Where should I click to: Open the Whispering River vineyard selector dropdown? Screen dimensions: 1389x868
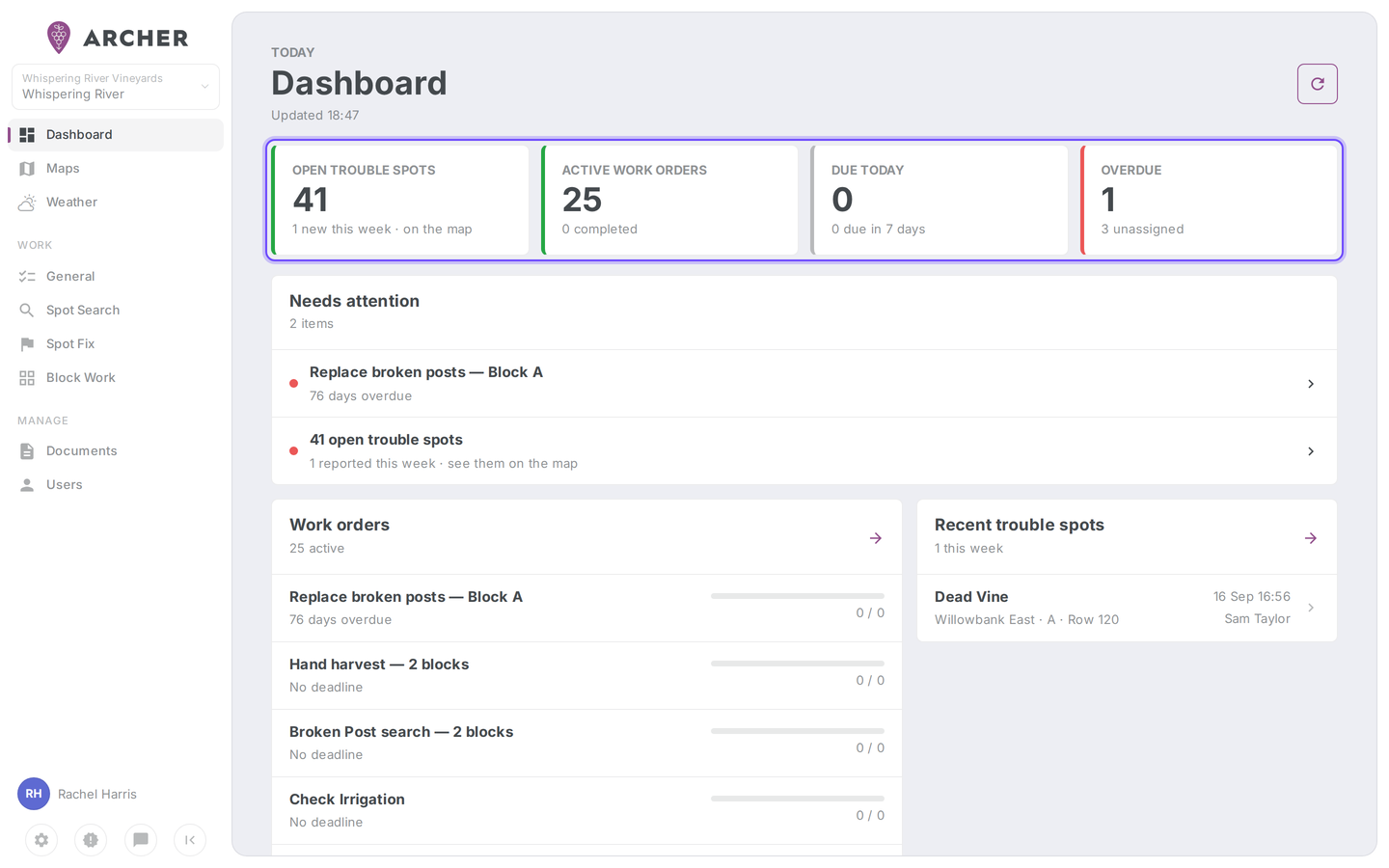tap(116, 87)
